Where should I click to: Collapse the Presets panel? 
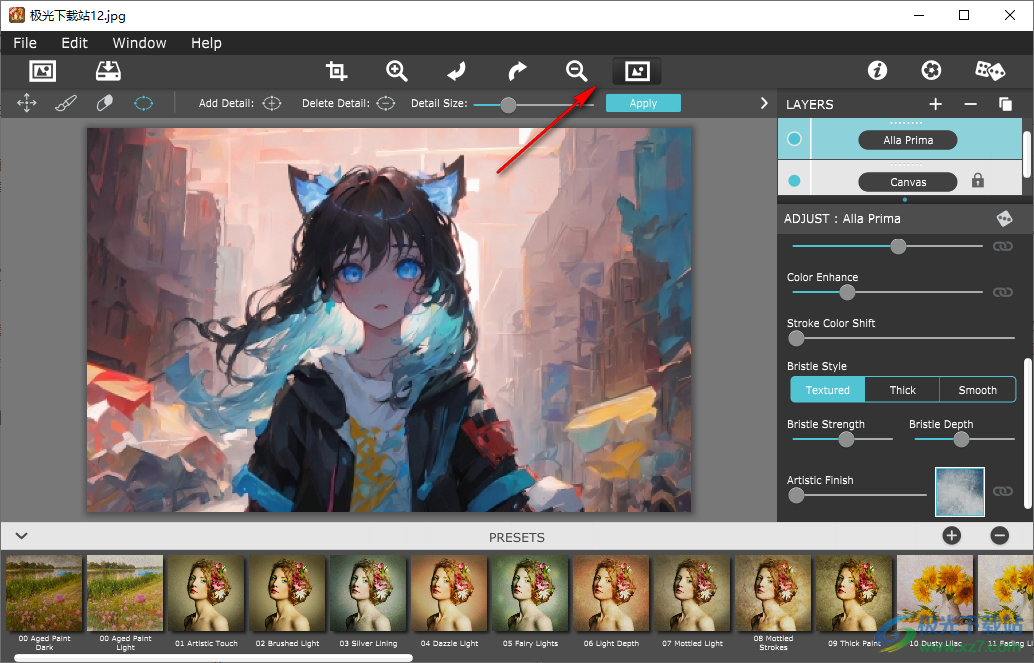(21, 537)
